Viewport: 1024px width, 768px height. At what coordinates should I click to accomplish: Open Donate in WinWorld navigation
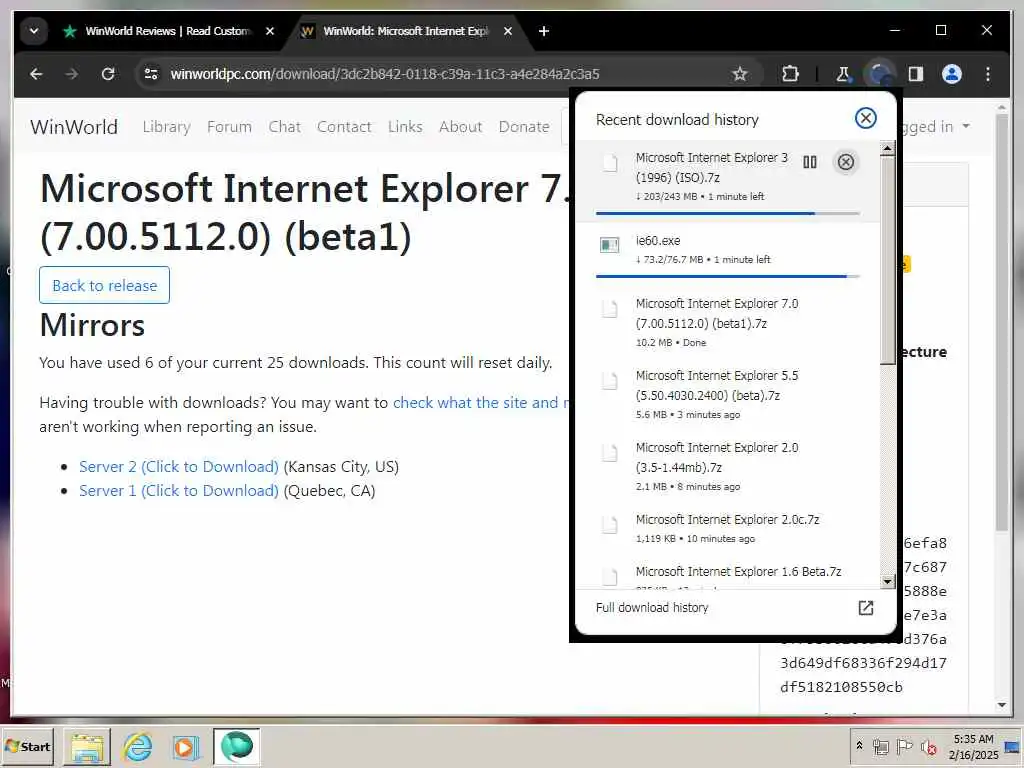[x=524, y=127]
